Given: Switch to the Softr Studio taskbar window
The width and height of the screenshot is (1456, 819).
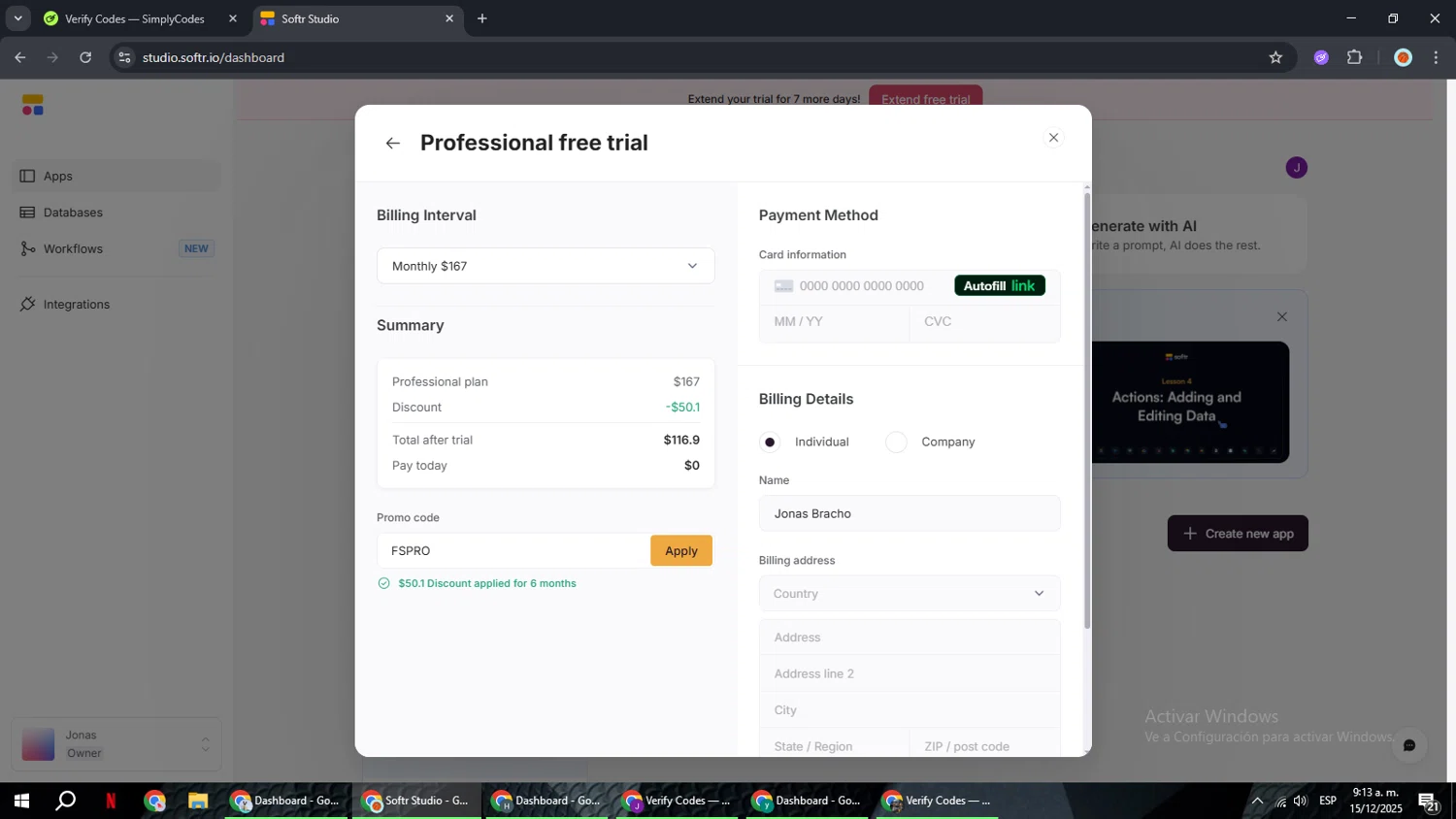Looking at the screenshot, I should pos(415,801).
